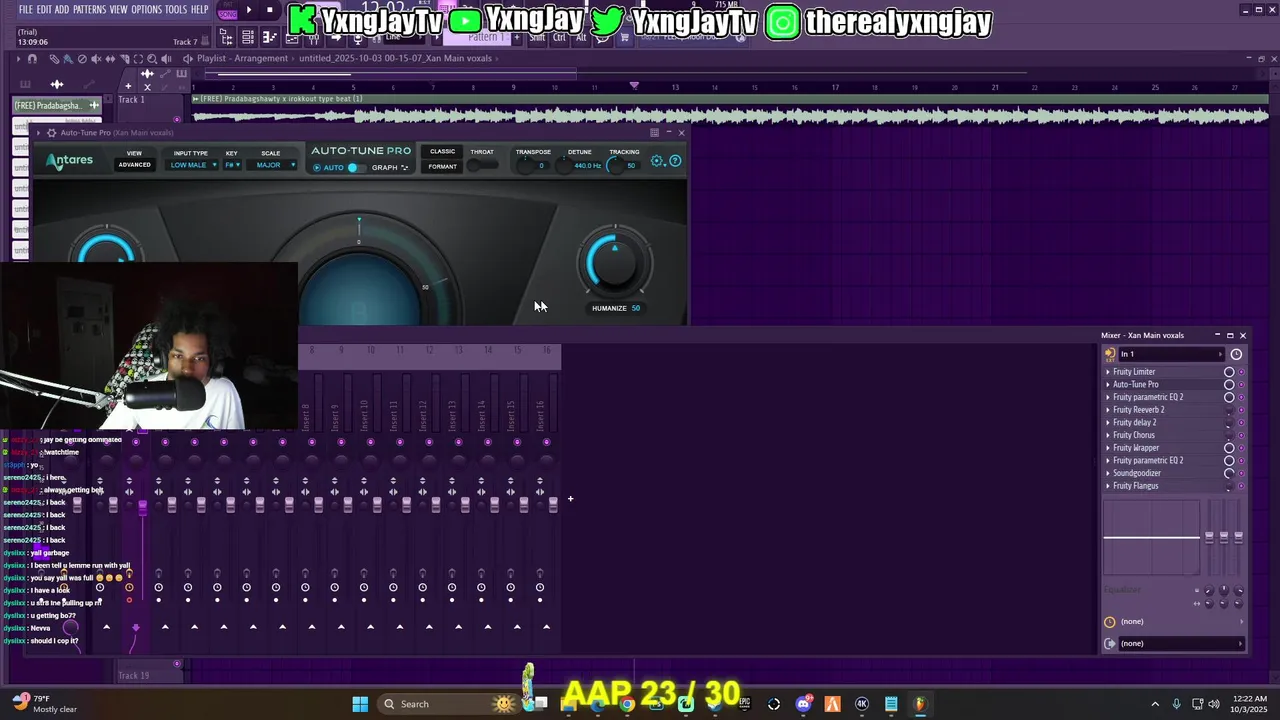
Task: Toggle Fruity Reeverb 2 enable LED
Action: click(1242, 410)
